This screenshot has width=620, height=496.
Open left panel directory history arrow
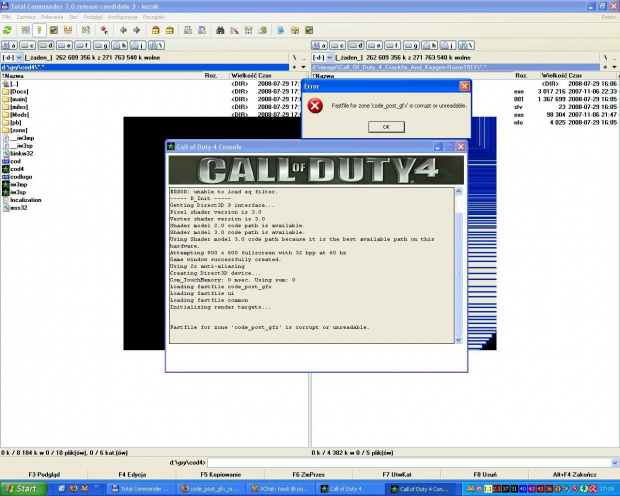[304, 67]
